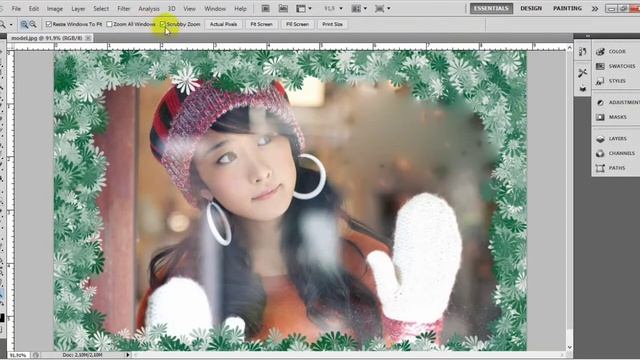Open the Filter menu
Image resolution: width=640 pixels, height=360 pixels.
(x=123, y=9)
